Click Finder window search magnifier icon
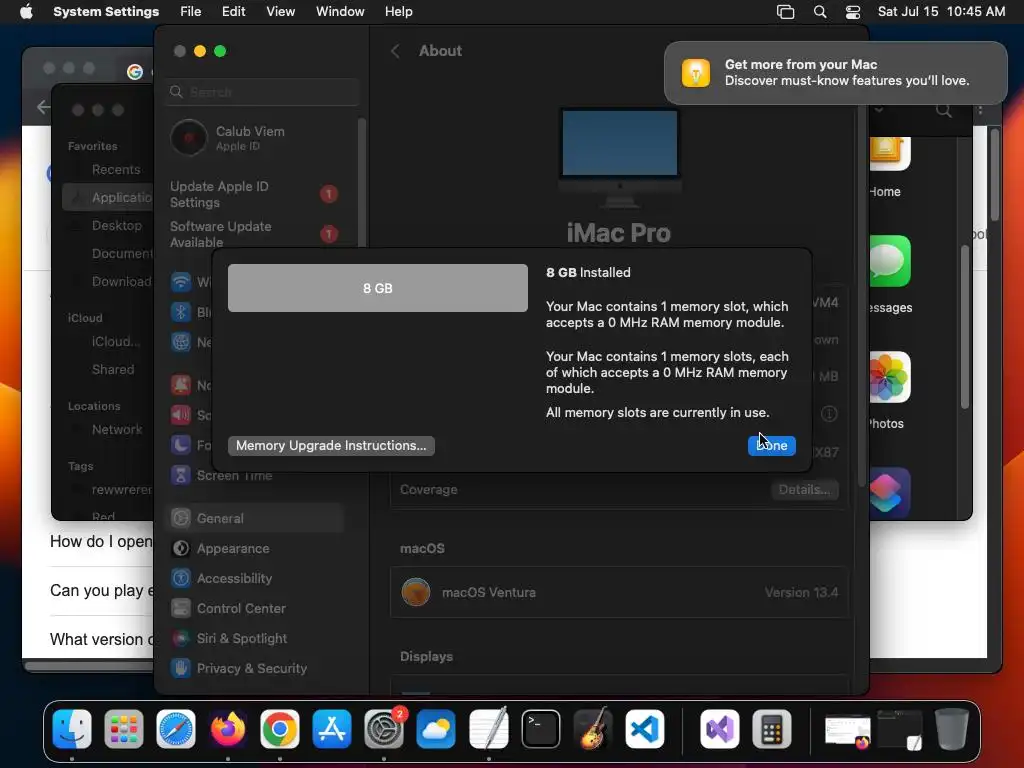This screenshot has width=1024, height=768. click(944, 110)
